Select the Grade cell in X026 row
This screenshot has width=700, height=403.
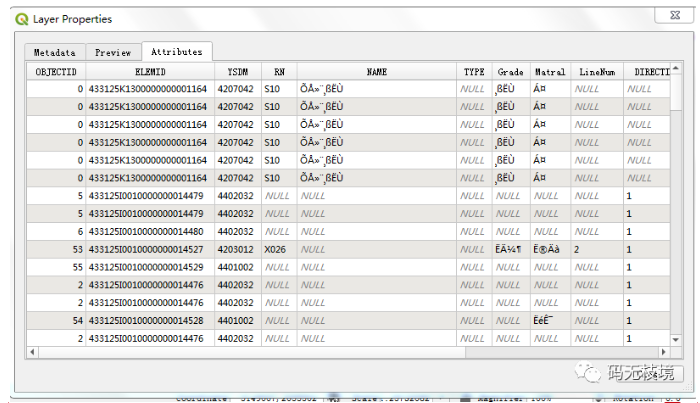point(511,249)
